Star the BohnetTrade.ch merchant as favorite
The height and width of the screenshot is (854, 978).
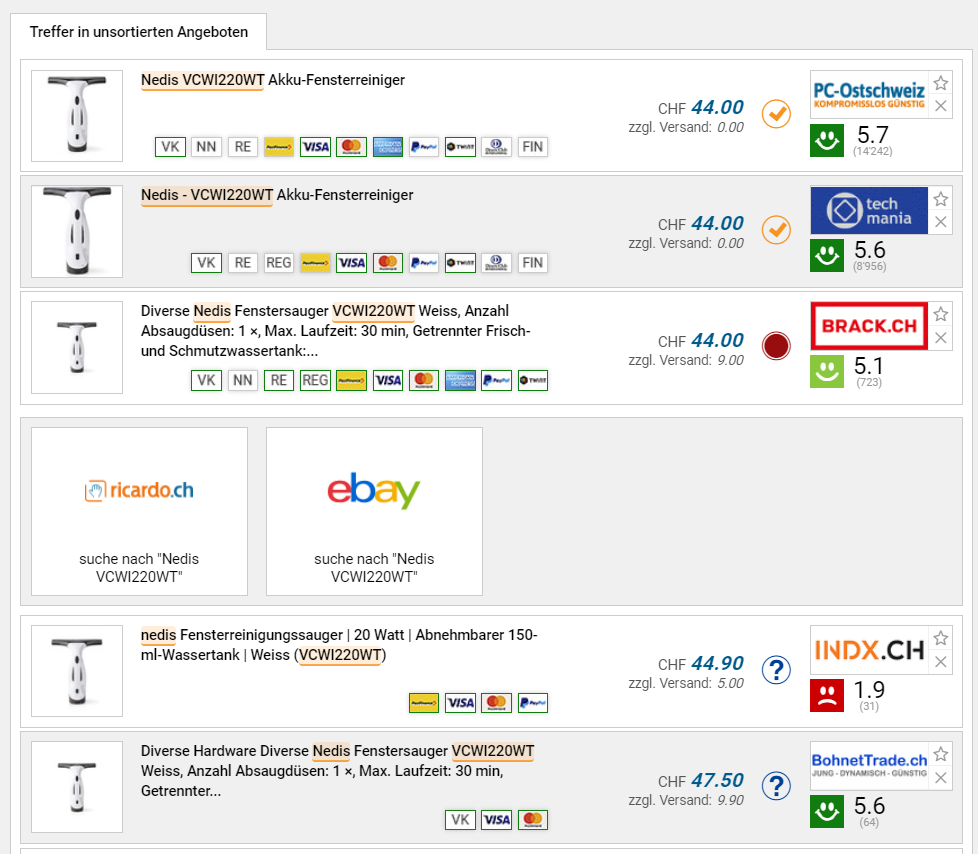(x=940, y=755)
